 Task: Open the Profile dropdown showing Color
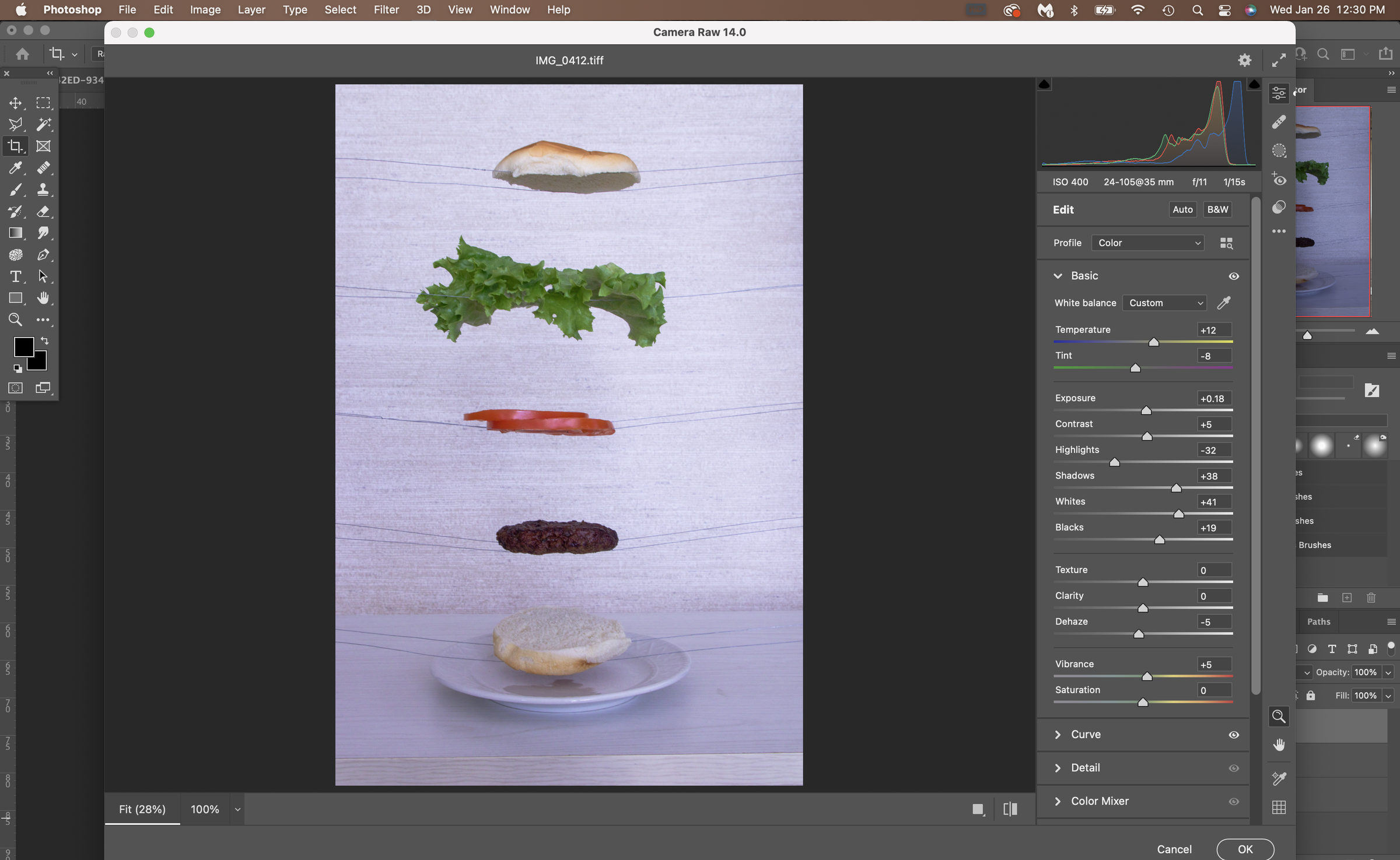(1147, 243)
